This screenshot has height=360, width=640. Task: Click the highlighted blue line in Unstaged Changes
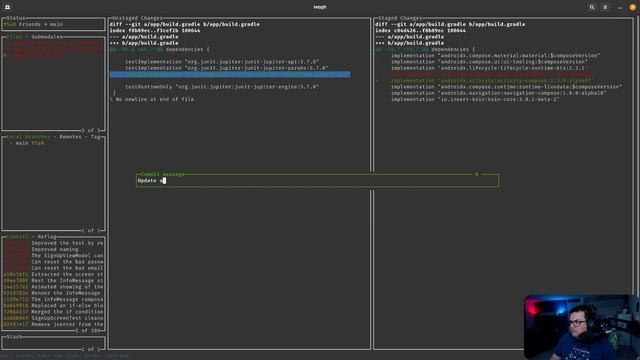click(x=230, y=74)
